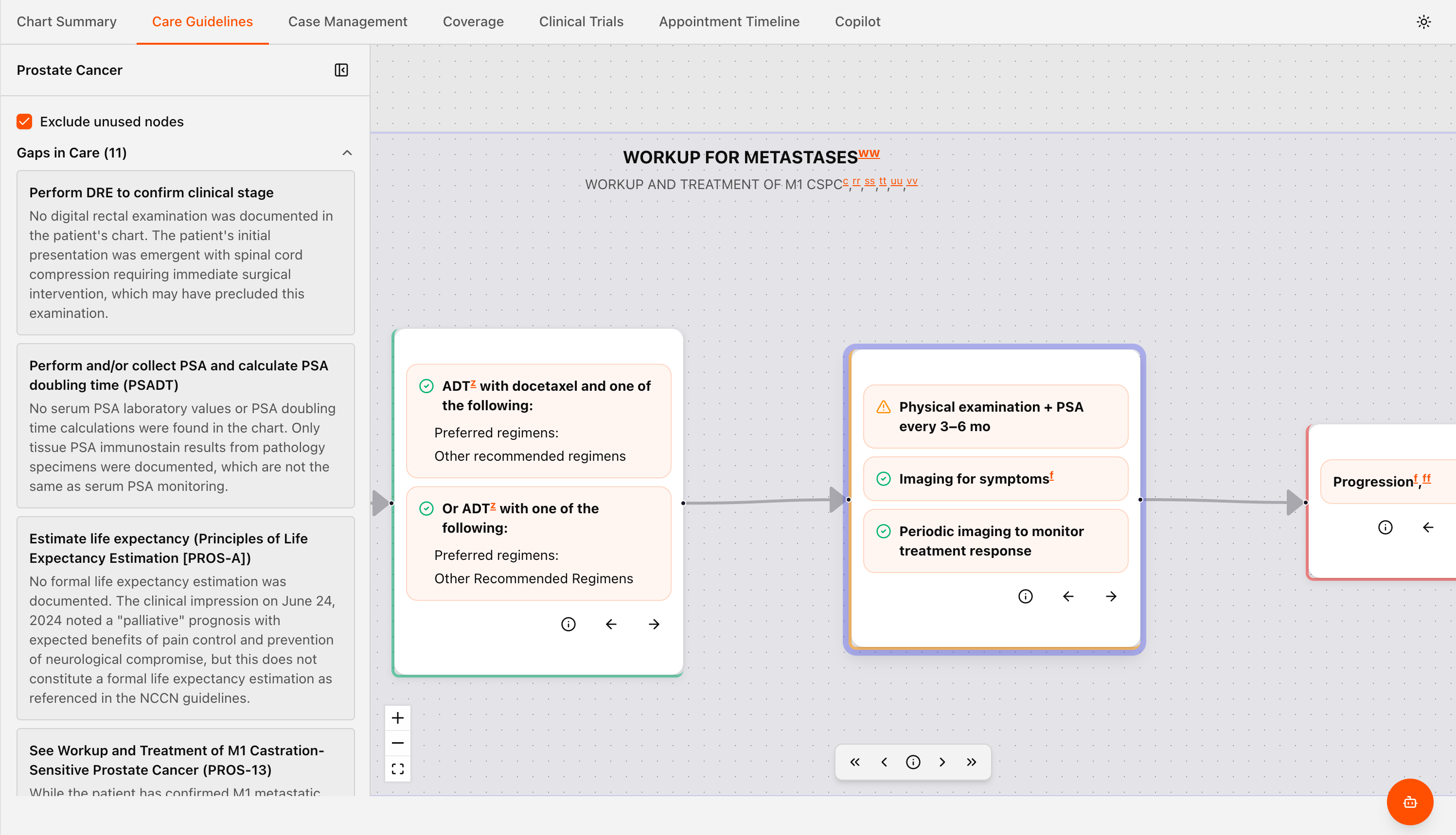
Task: Jump to the first node in the pathway
Action: [x=855, y=762]
